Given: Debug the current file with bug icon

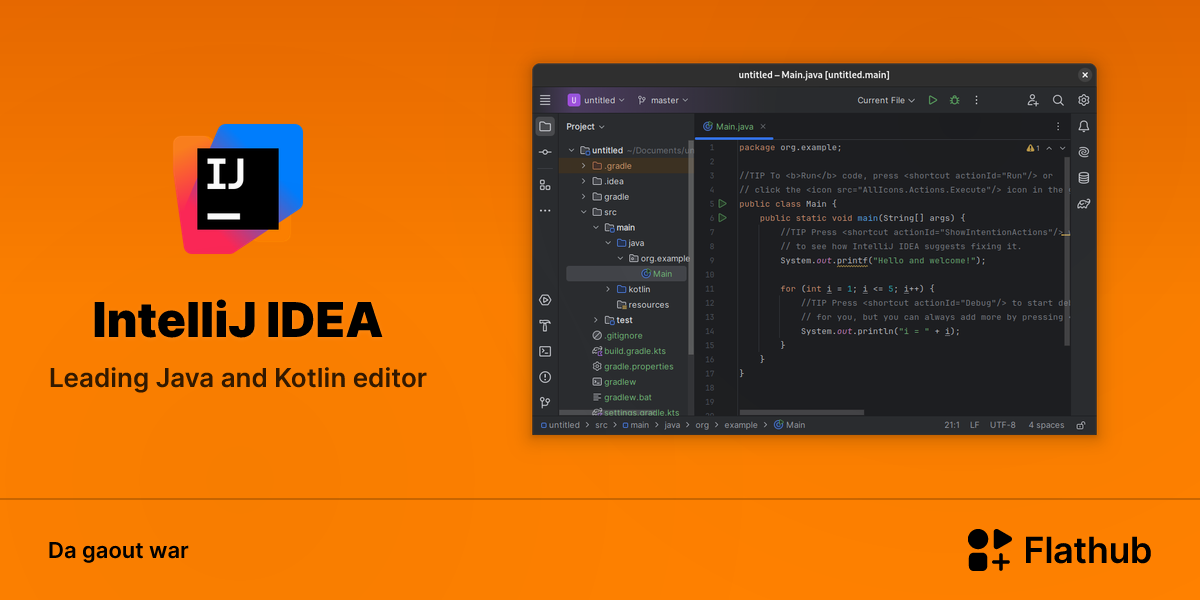Looking at the screenshot, I should (955, 100).
